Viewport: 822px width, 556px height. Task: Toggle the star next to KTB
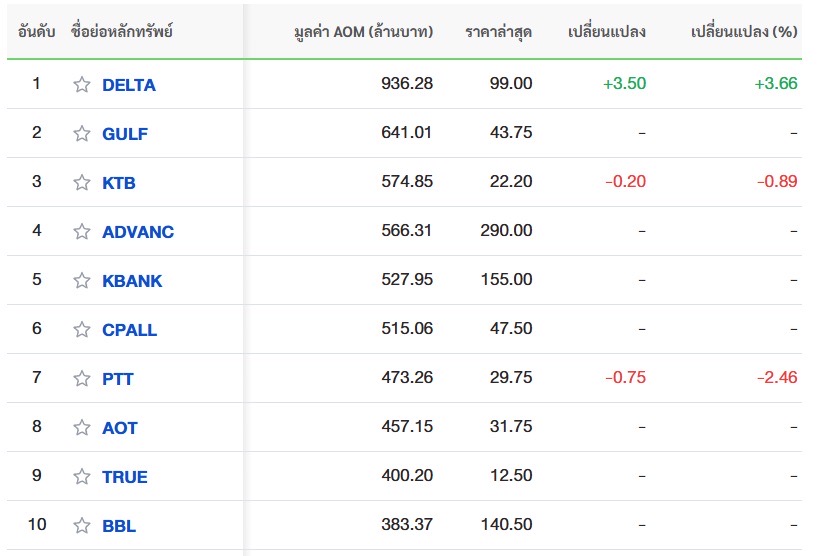tap(81, 182)
